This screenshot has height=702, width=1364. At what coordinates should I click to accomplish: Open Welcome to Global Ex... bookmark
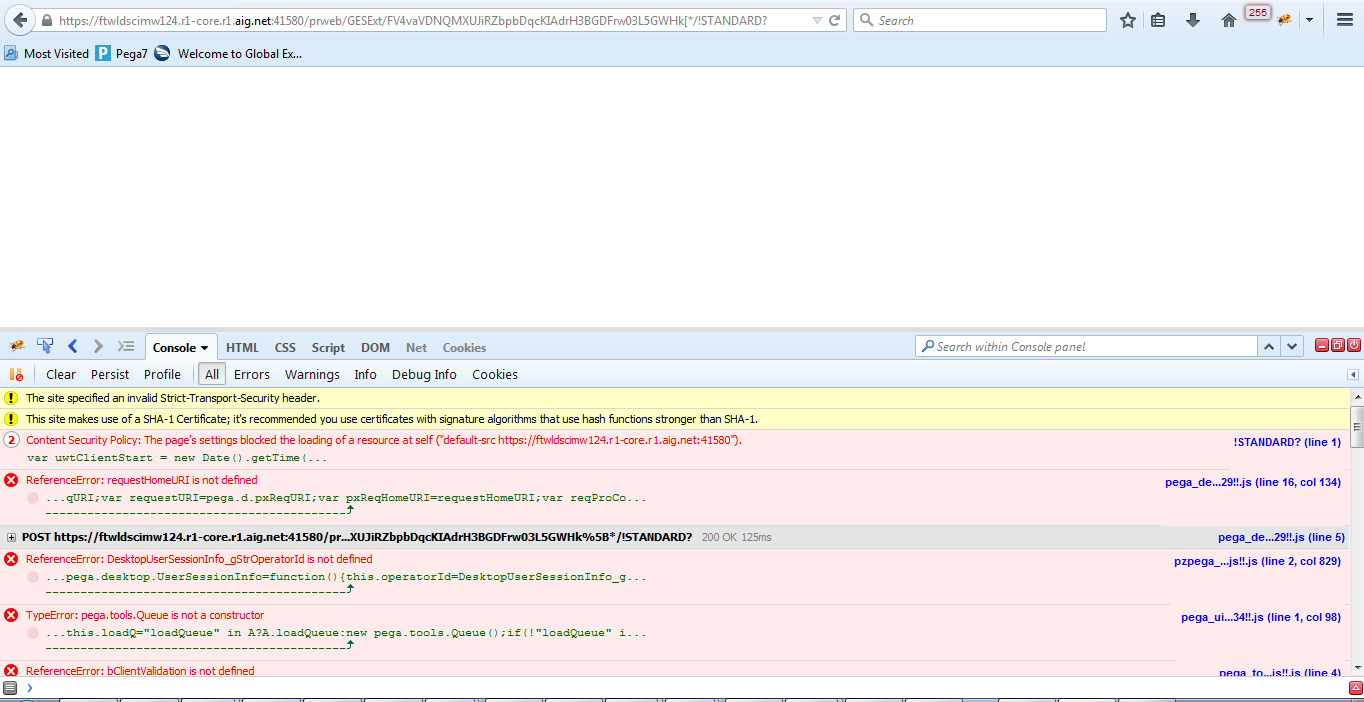(228, 54)
